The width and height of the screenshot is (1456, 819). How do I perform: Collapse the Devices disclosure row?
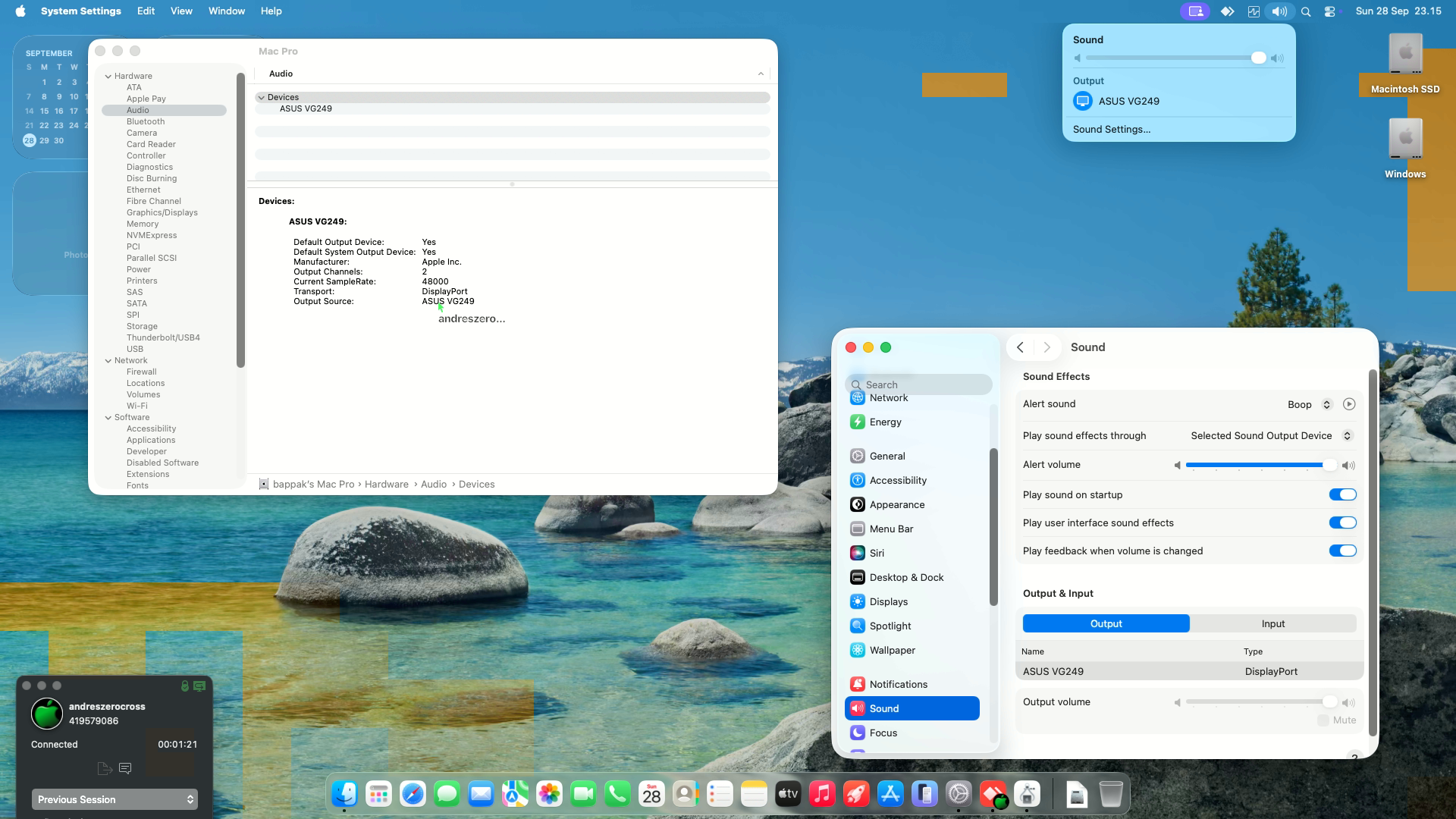[x=262, y=97]
